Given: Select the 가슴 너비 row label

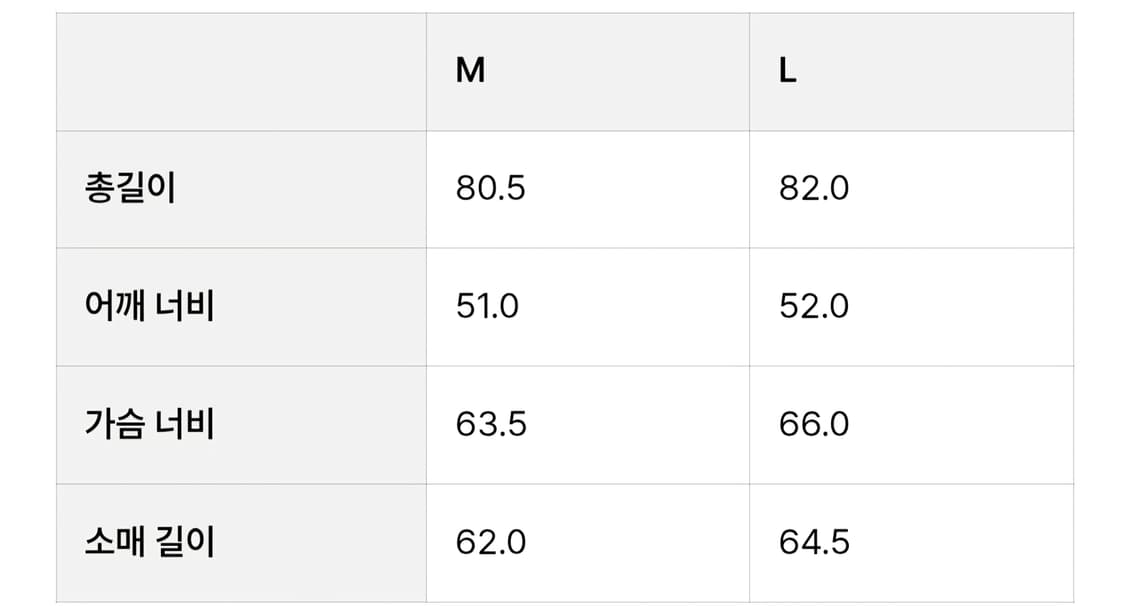Looking at the screenshot, I should [x=150, y=424].
